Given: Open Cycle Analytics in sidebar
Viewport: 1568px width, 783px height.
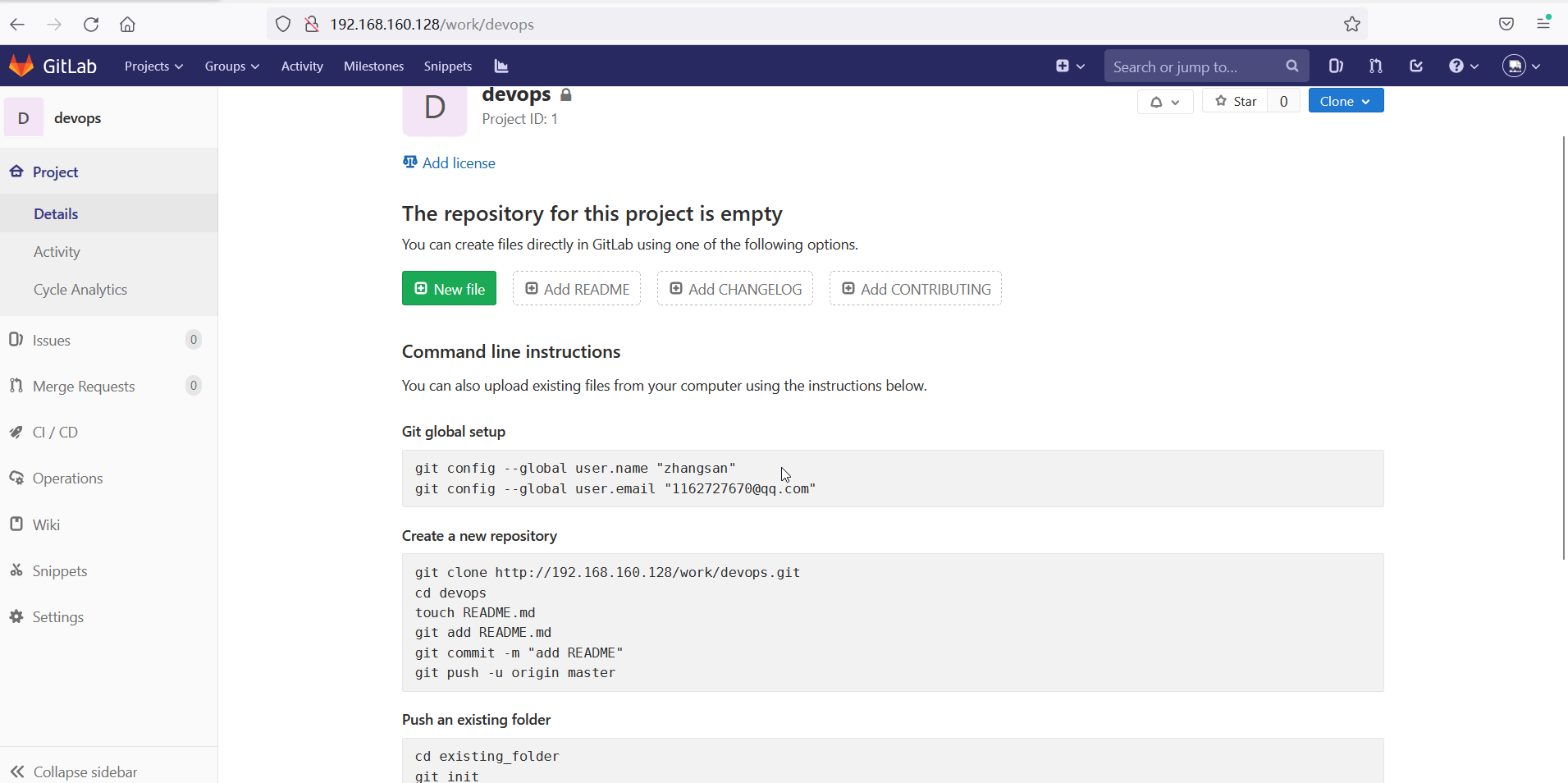Looking at the screenshot, I should (x=80, y=290).
